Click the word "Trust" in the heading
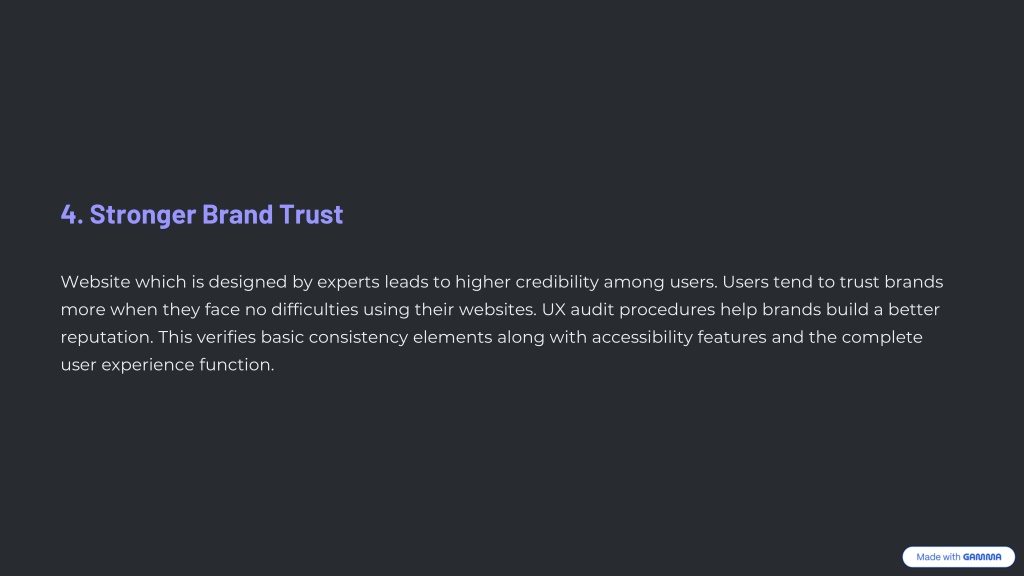 pos(311,214)
